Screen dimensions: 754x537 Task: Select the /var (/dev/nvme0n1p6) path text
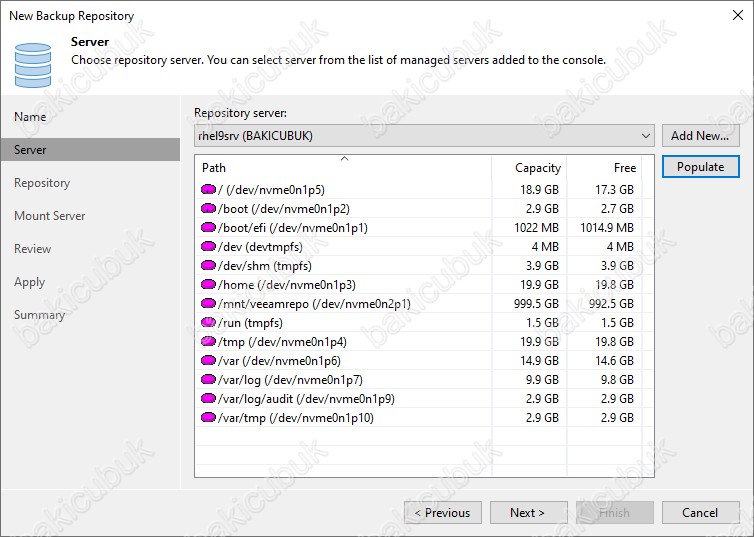click(x=279, y=361)
